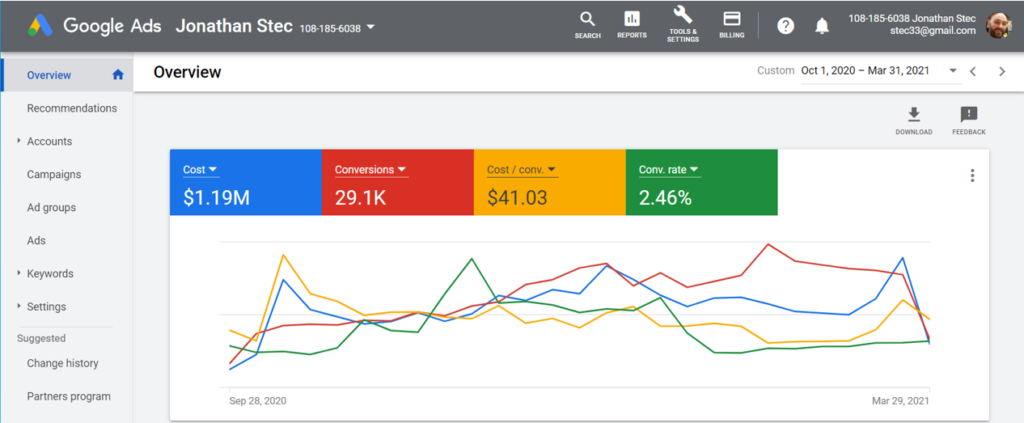
Task: Go to the next date period
Action: click(1001, 71)
